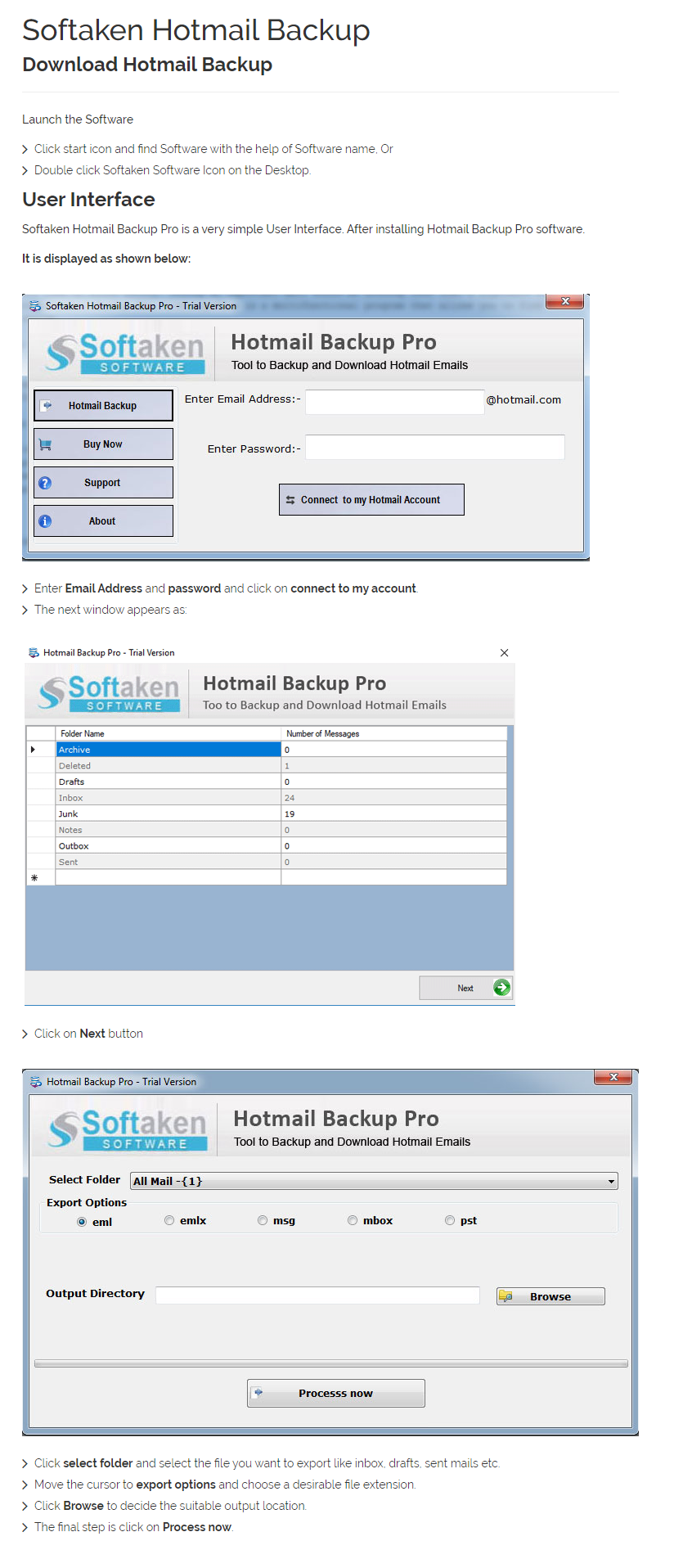Click the info icon beside About
Viewport: 683px width, 1568px height.
coord(45,521)
